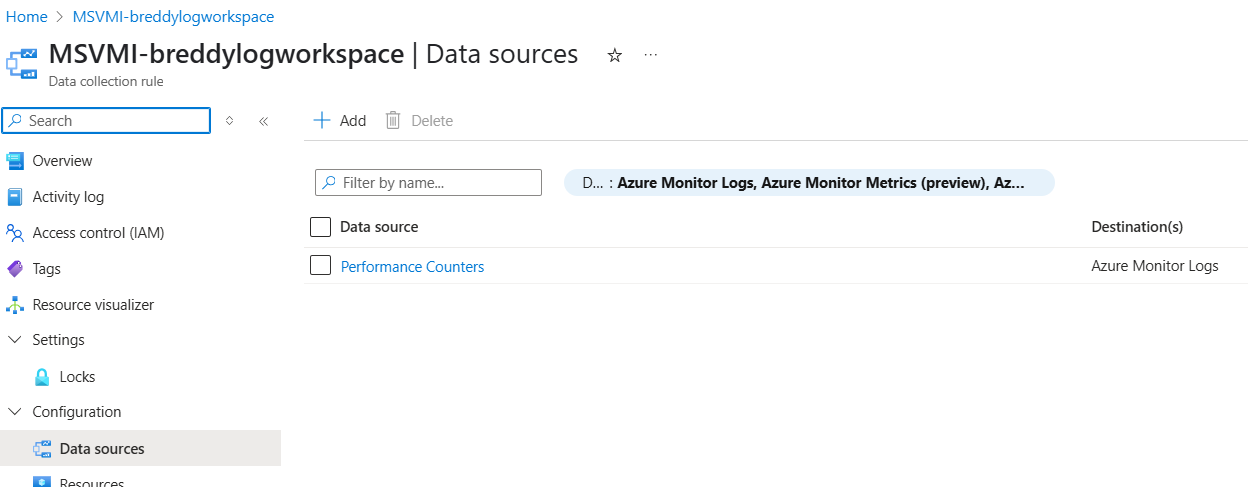Click the Resource visualizer hierarchy icon
This screenshot has height=487, width=1248.
coord(14,305)
